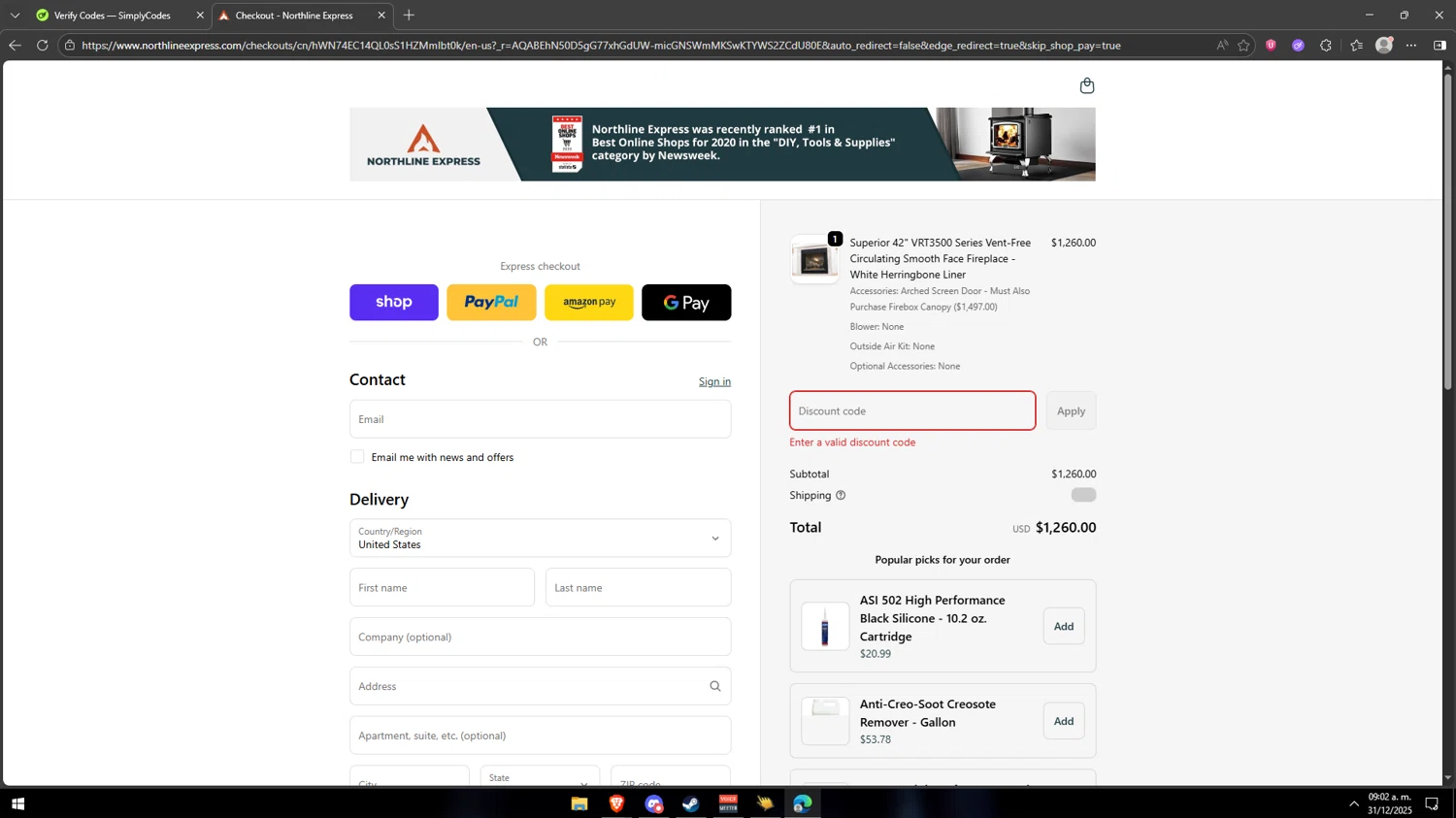Open browser extensions puzzle icon

(1326, 45)
